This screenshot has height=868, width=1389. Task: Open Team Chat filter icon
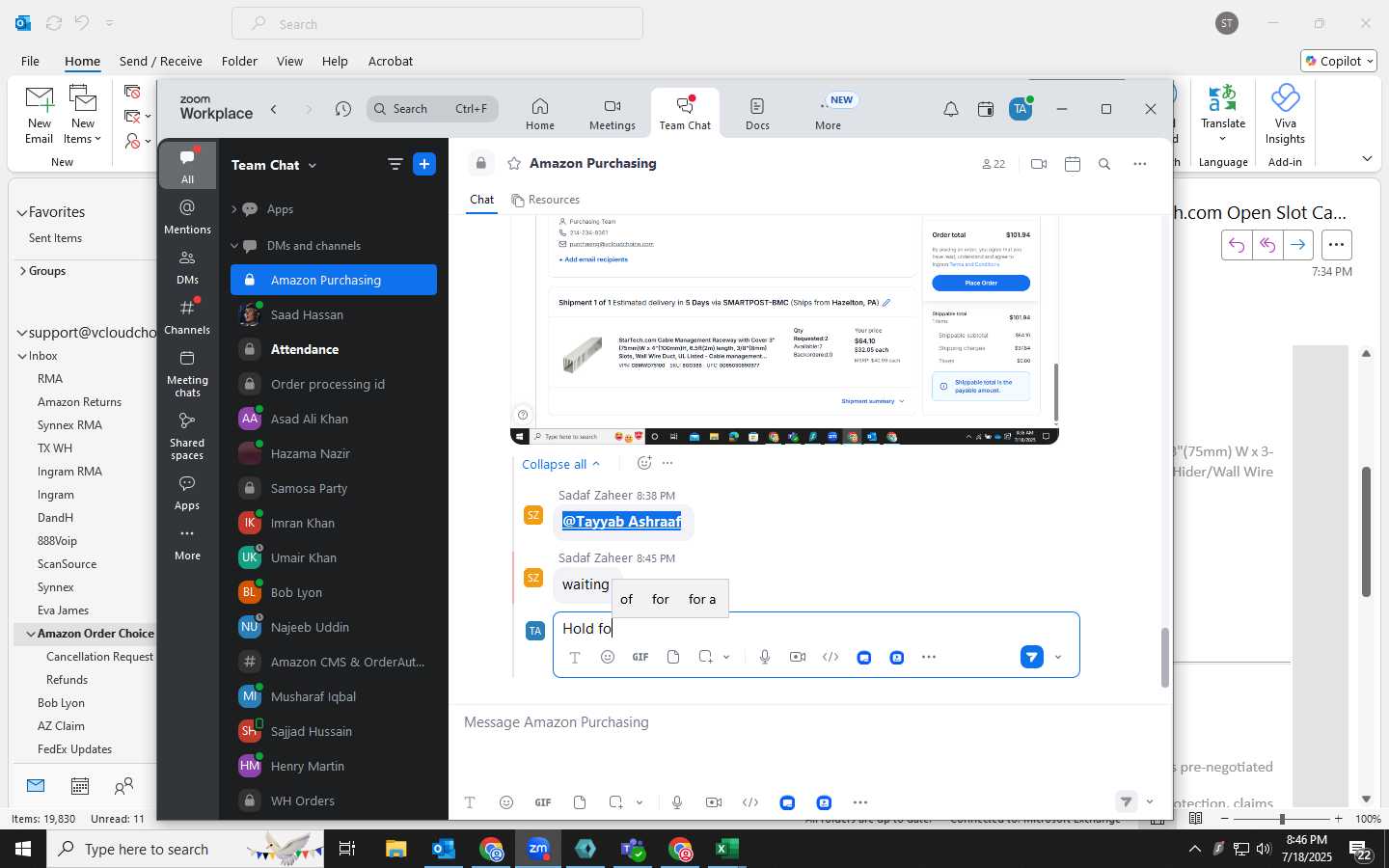point(395,164)
